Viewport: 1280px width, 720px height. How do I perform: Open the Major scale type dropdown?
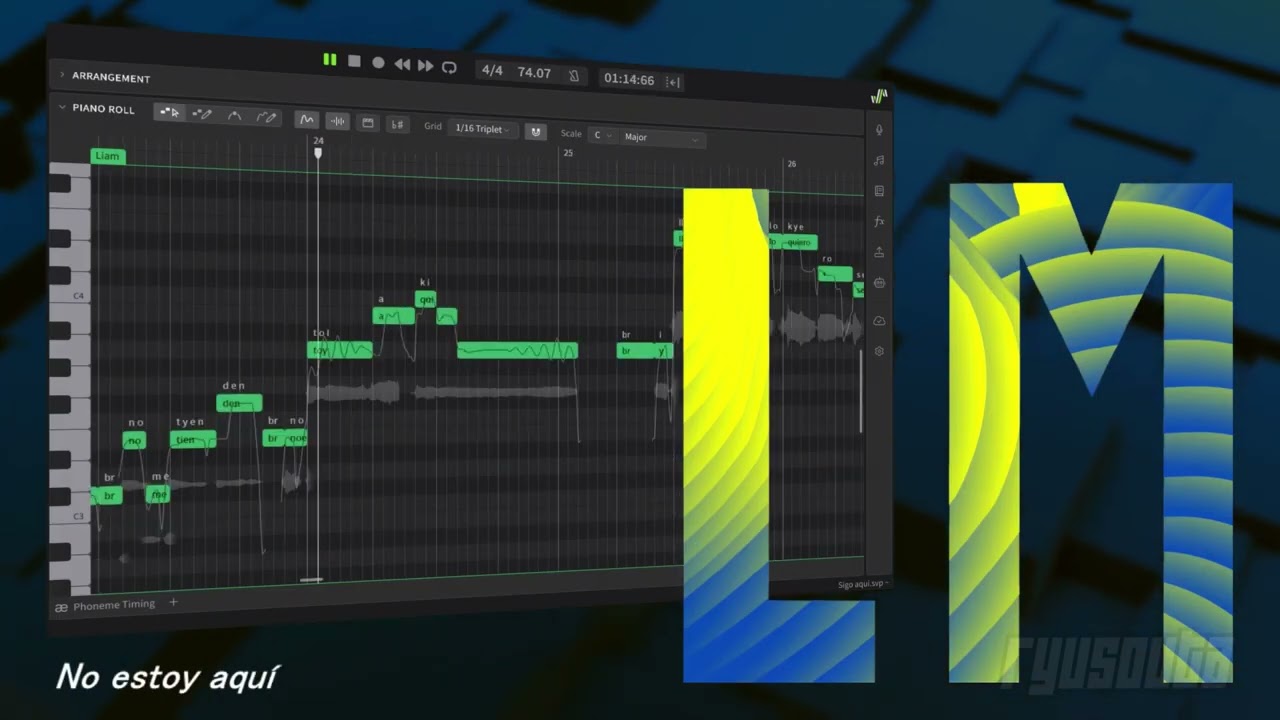(x=661, y=138)
